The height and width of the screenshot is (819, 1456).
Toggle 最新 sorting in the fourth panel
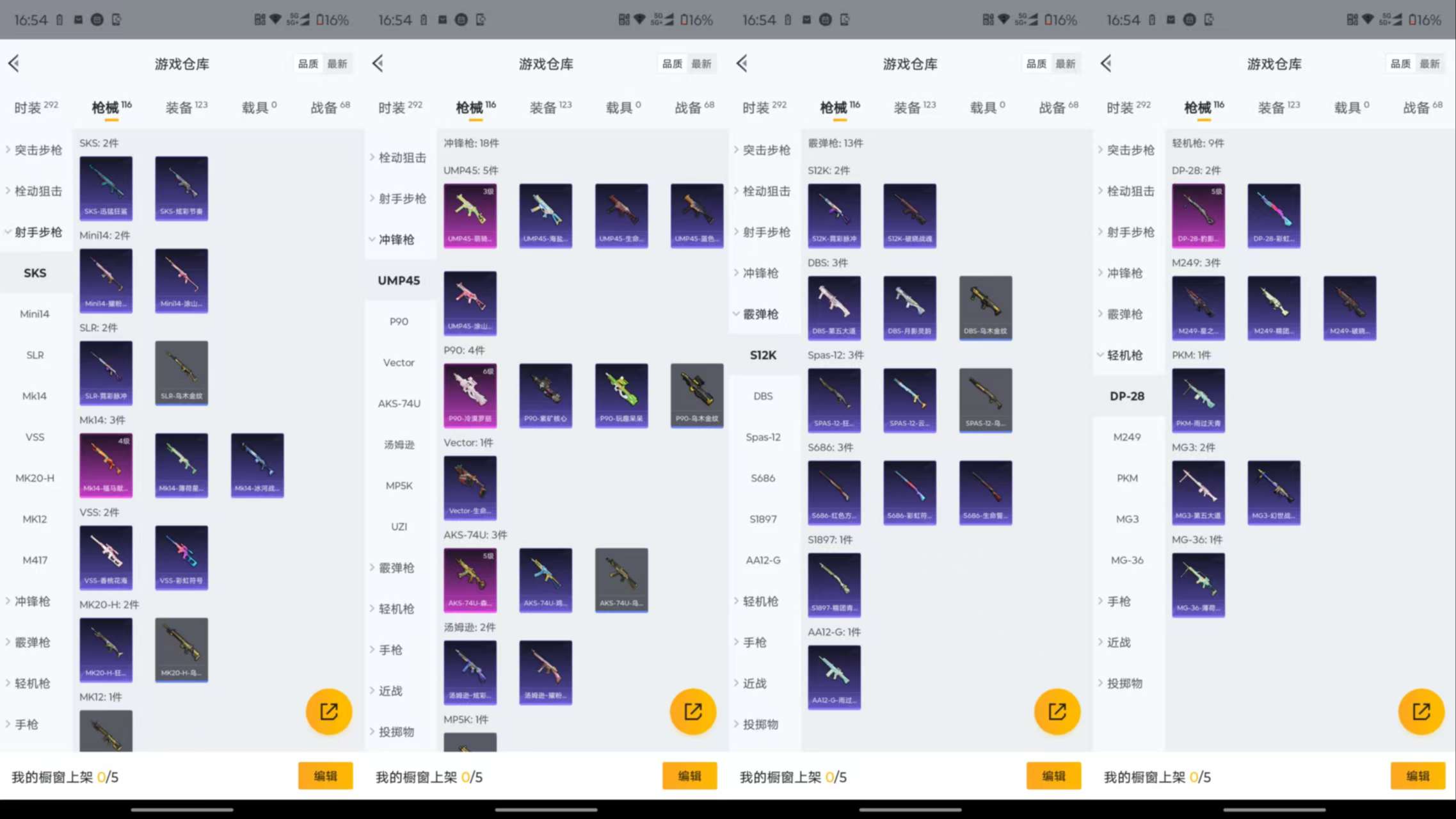point(1431,63)
